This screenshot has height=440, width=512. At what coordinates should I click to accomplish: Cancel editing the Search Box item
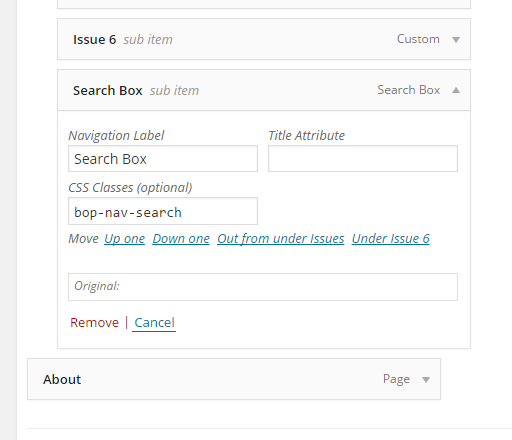click(x=154, y=323)
